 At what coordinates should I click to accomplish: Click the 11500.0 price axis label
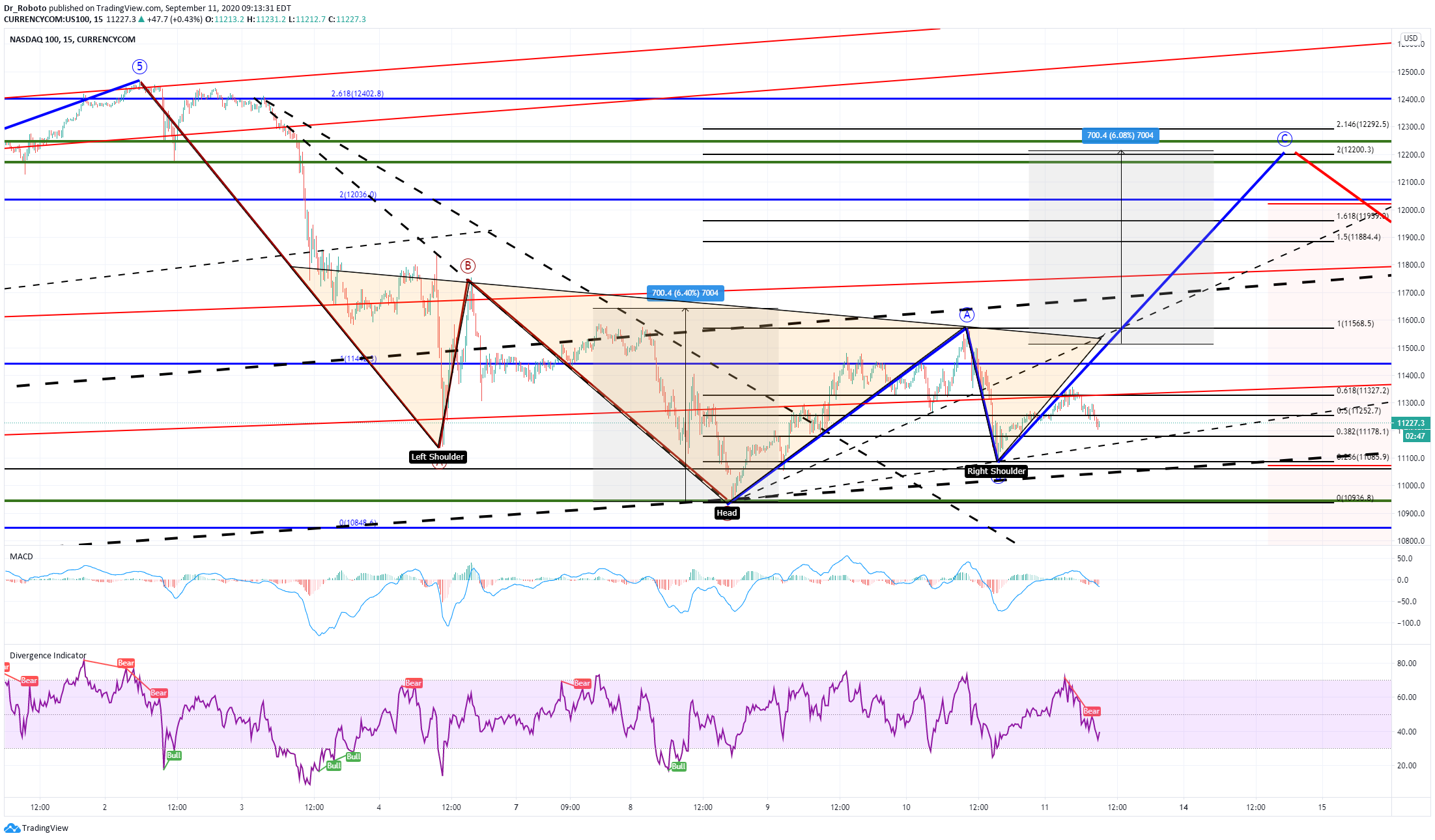pyautogui.click(x=1411, y=348)
